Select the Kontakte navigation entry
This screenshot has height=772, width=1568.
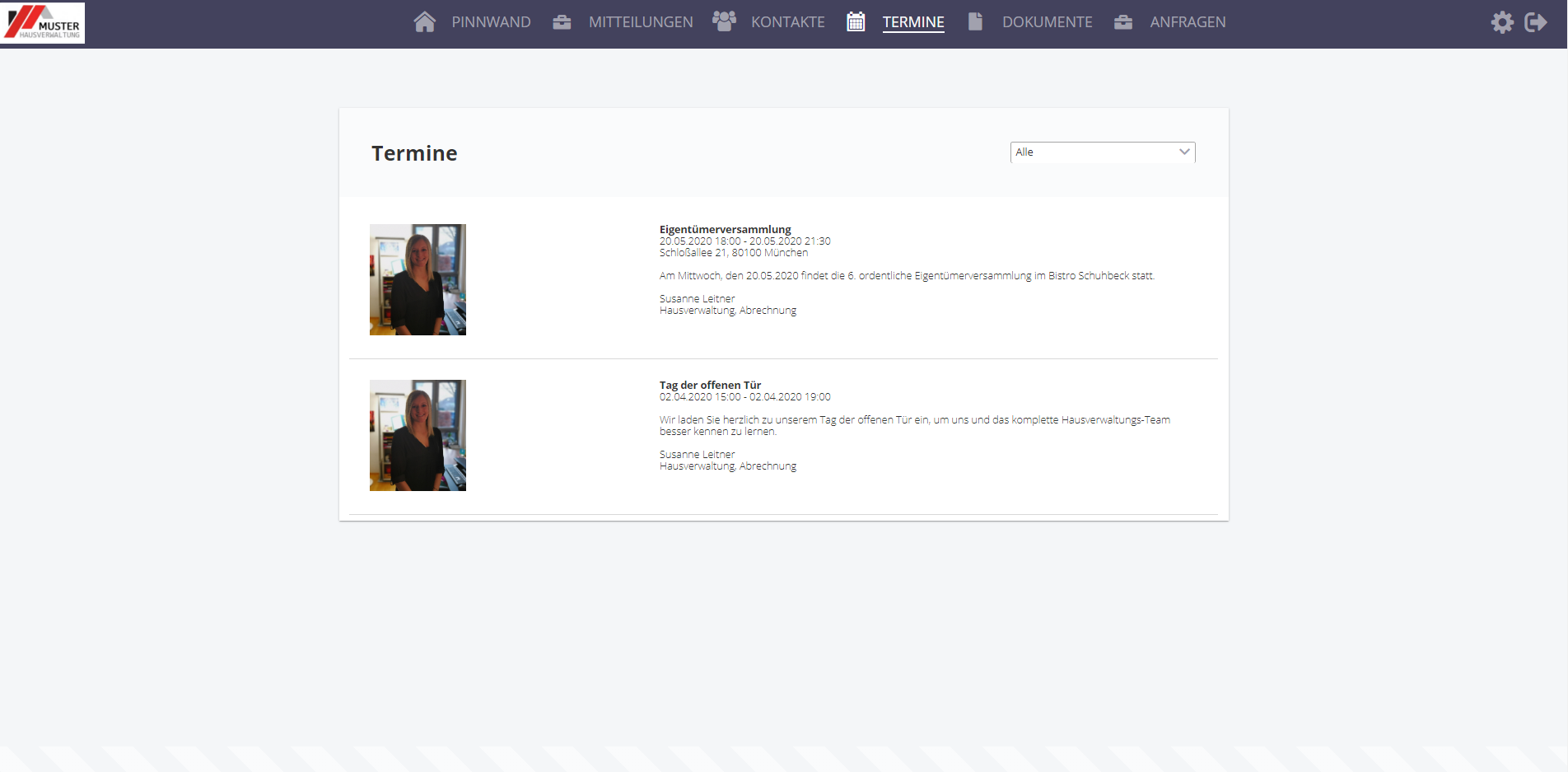(787, 22)
